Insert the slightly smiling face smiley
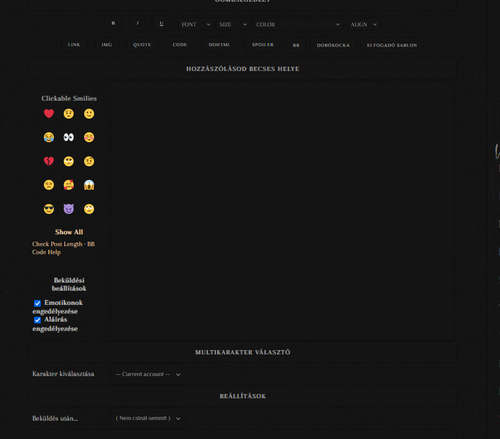The height and width of the screenshot is (439, 500). pos(89,114)
